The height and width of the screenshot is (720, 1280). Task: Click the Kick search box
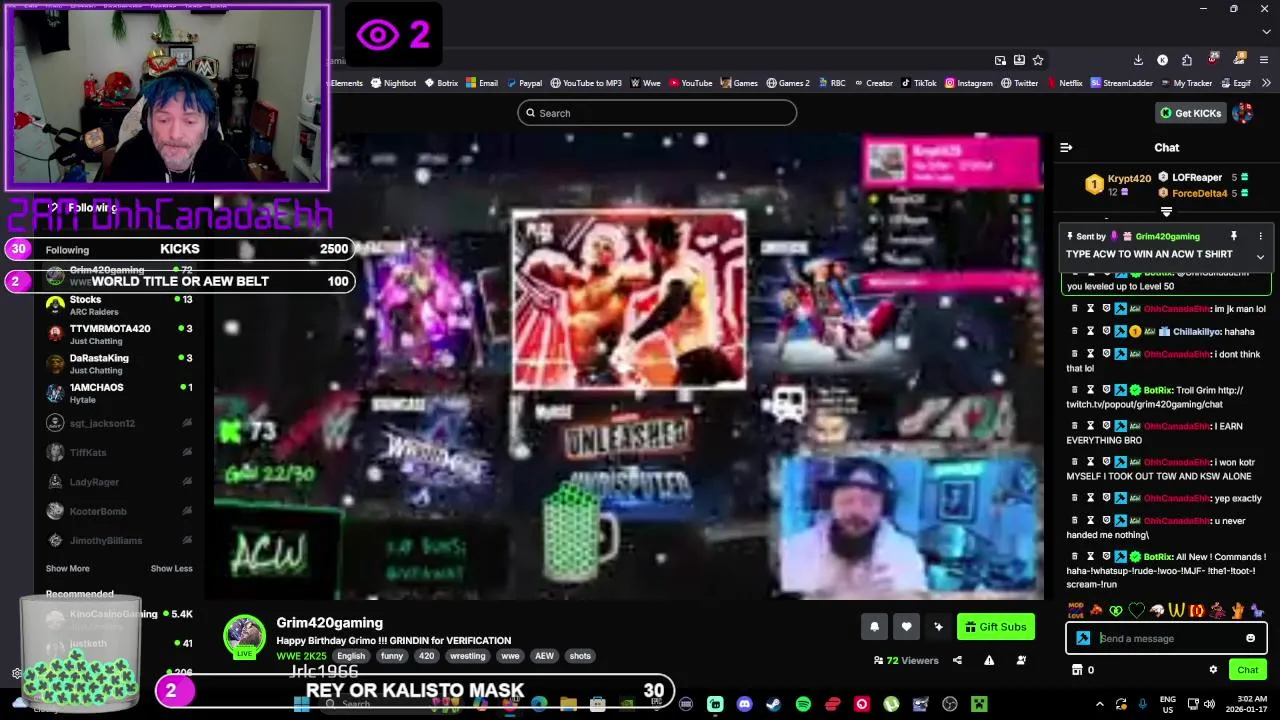pyautogui.click(x=657, y=113)
